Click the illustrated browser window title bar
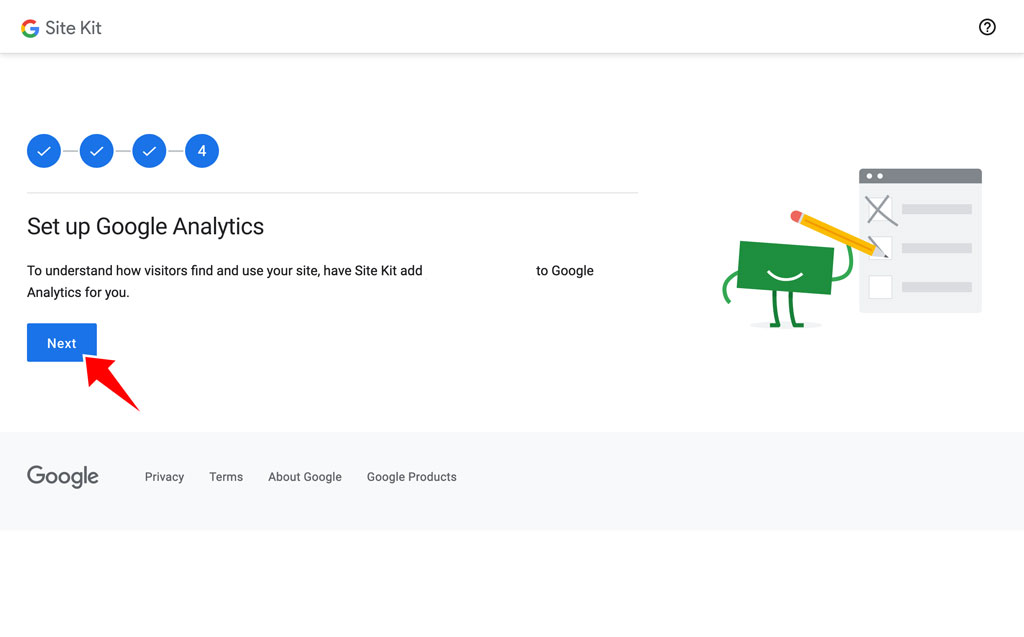Viewport: 1024px width, 637px height. point(920,176)
